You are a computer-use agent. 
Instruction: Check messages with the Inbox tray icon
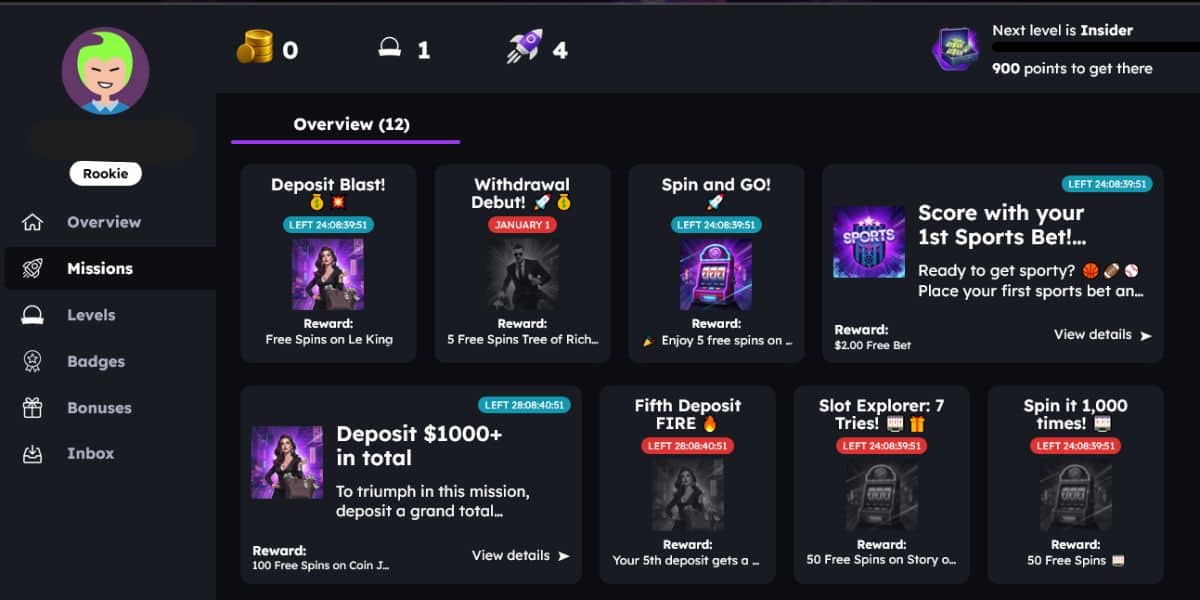click(x=34, y=453)
